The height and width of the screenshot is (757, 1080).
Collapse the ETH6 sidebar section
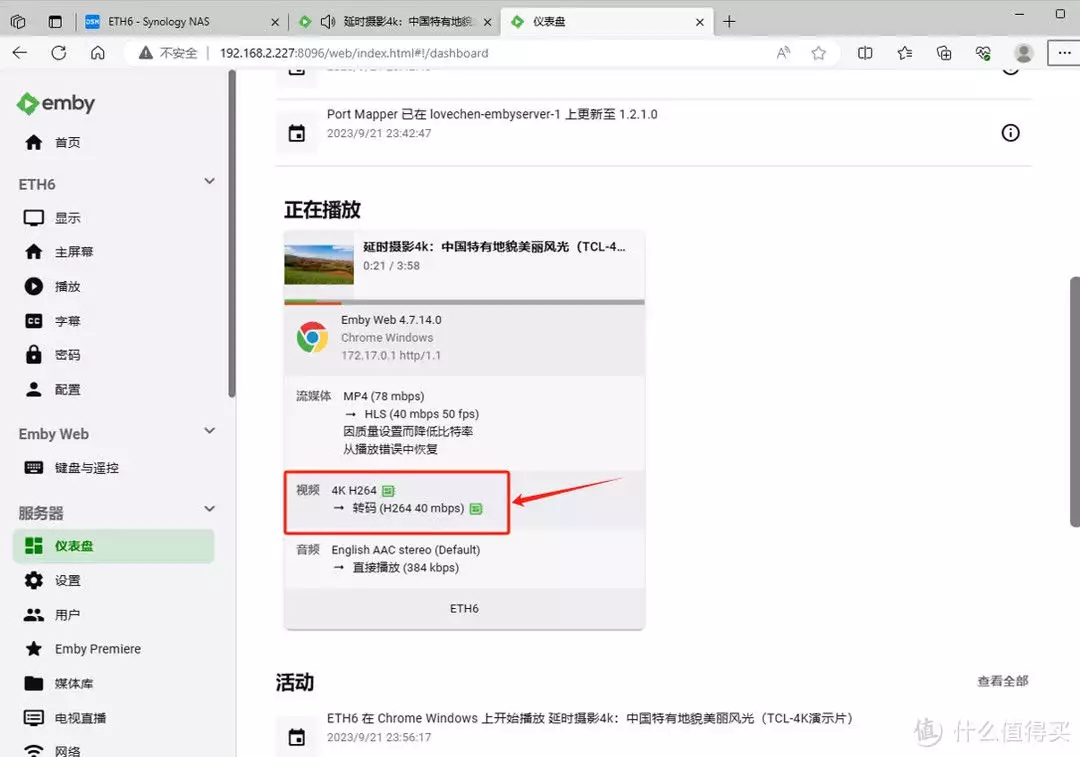209,181
